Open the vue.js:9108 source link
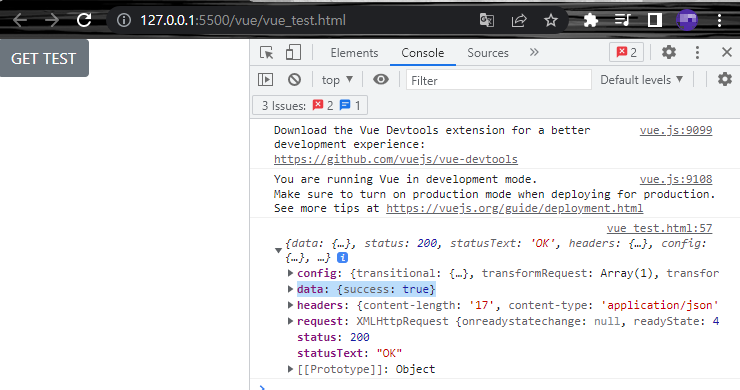 (675, 179)
